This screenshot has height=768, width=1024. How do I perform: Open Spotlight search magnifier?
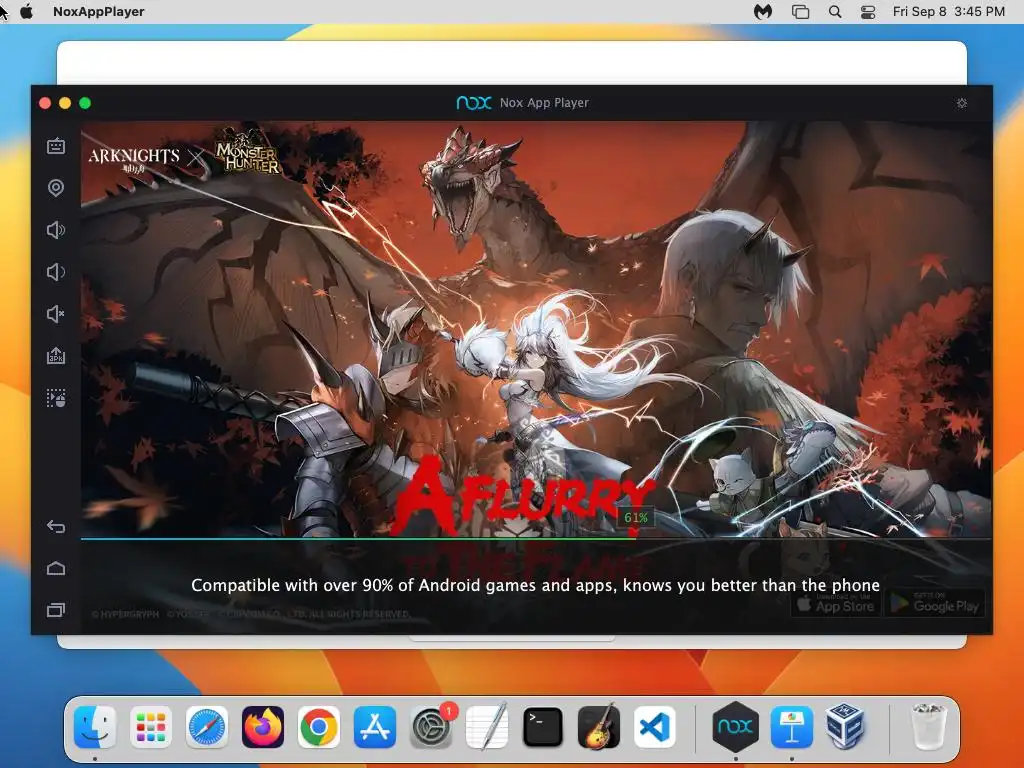click(x=835, y=11)
